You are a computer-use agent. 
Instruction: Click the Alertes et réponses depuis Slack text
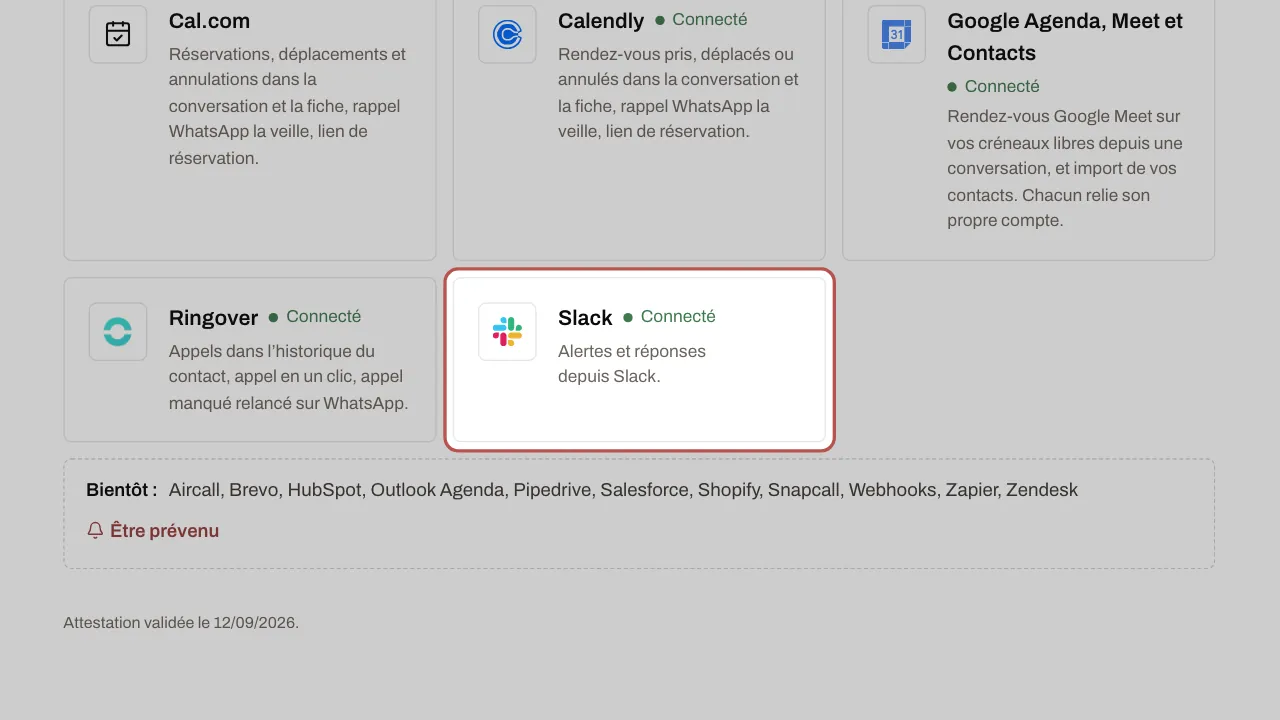[x=632, y=365]
